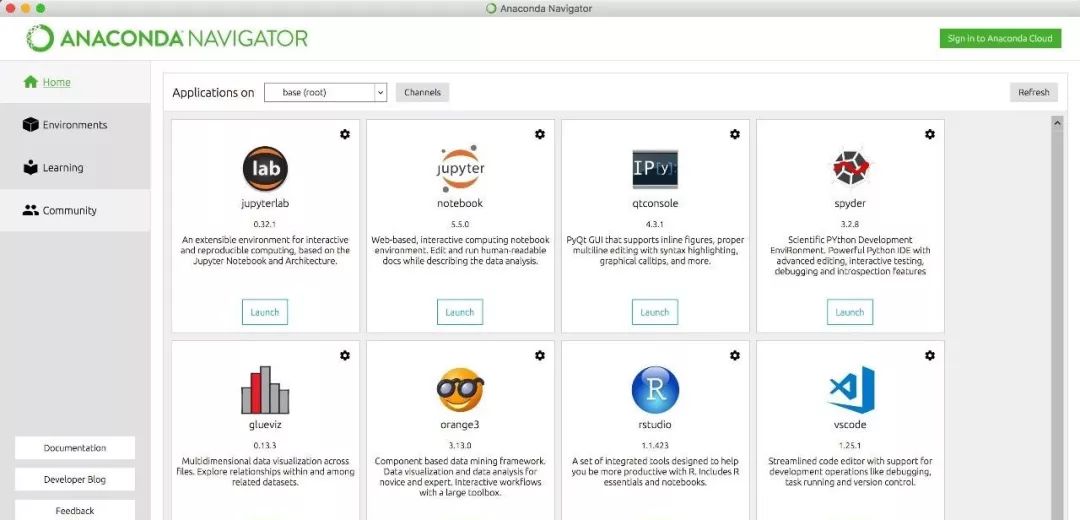Sign in to Anaconda Cloud
1080x520 pixels.
click(1000, 39)
